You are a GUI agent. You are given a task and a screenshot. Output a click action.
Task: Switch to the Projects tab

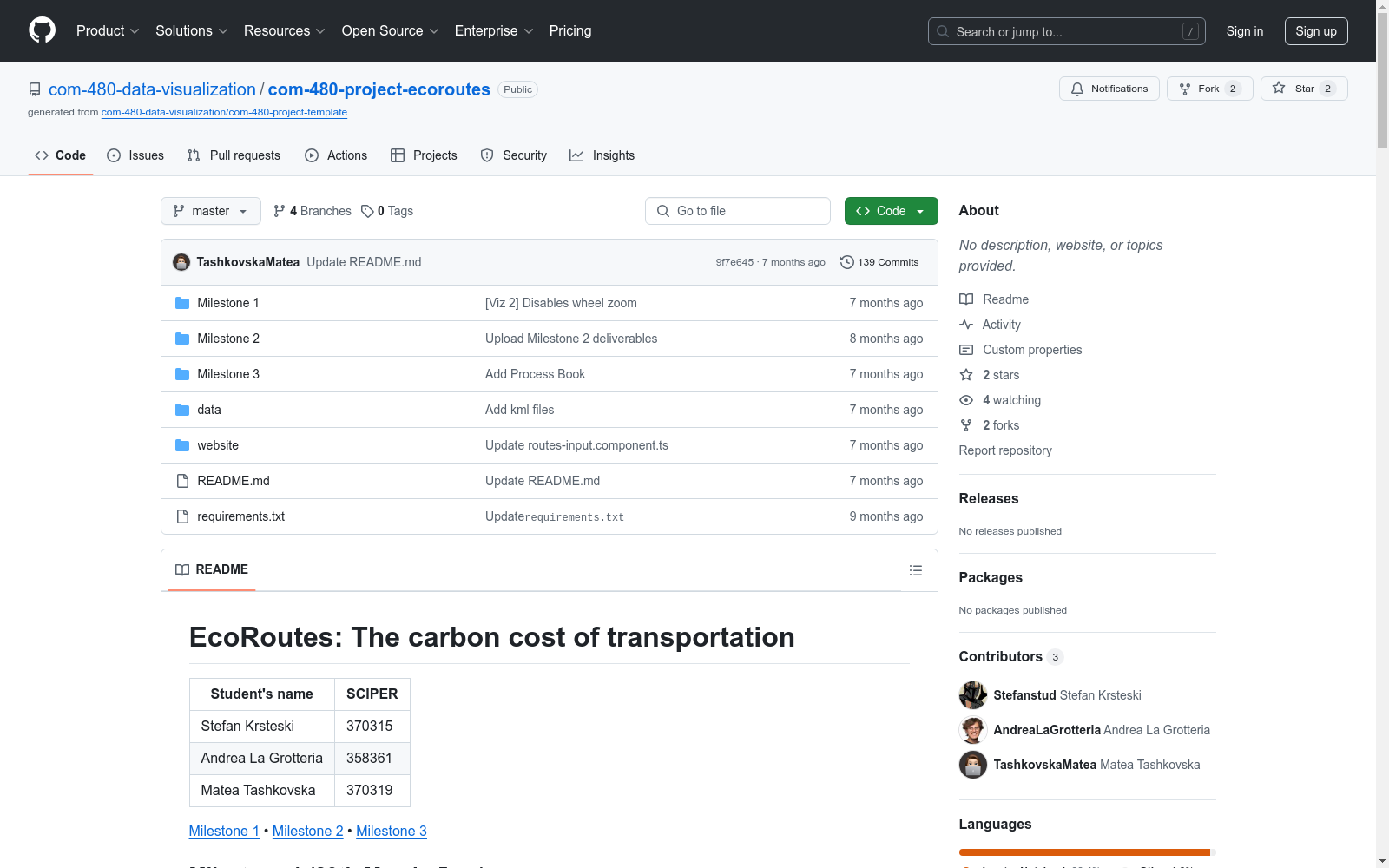[x=424, y=155]
